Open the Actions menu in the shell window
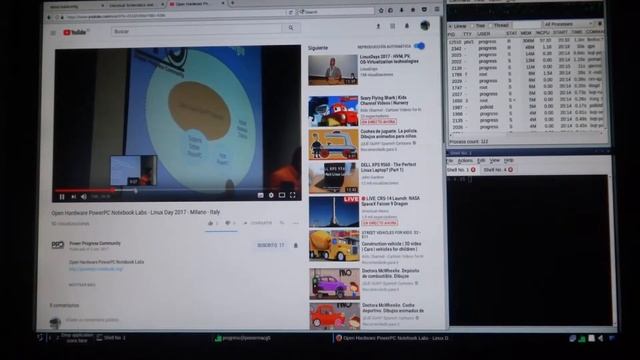The image size is (640, 360). click(x=465, y=161)
